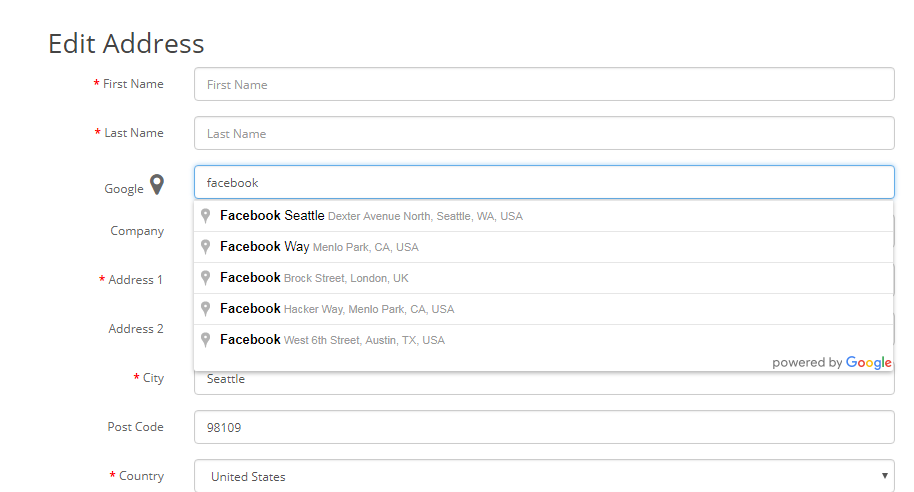Click the powered by Google logo
914x492 pixels.
point(832,363)
